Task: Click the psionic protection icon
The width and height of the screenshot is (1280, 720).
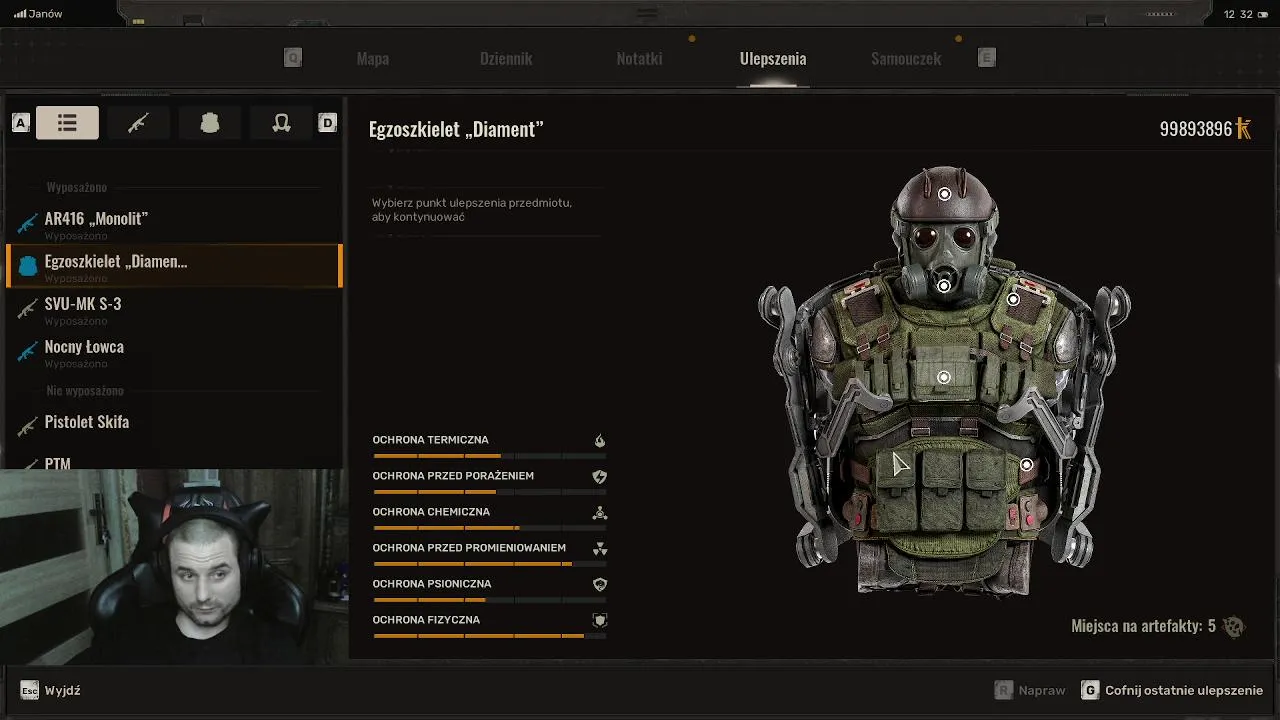Action: click(600, 585)
